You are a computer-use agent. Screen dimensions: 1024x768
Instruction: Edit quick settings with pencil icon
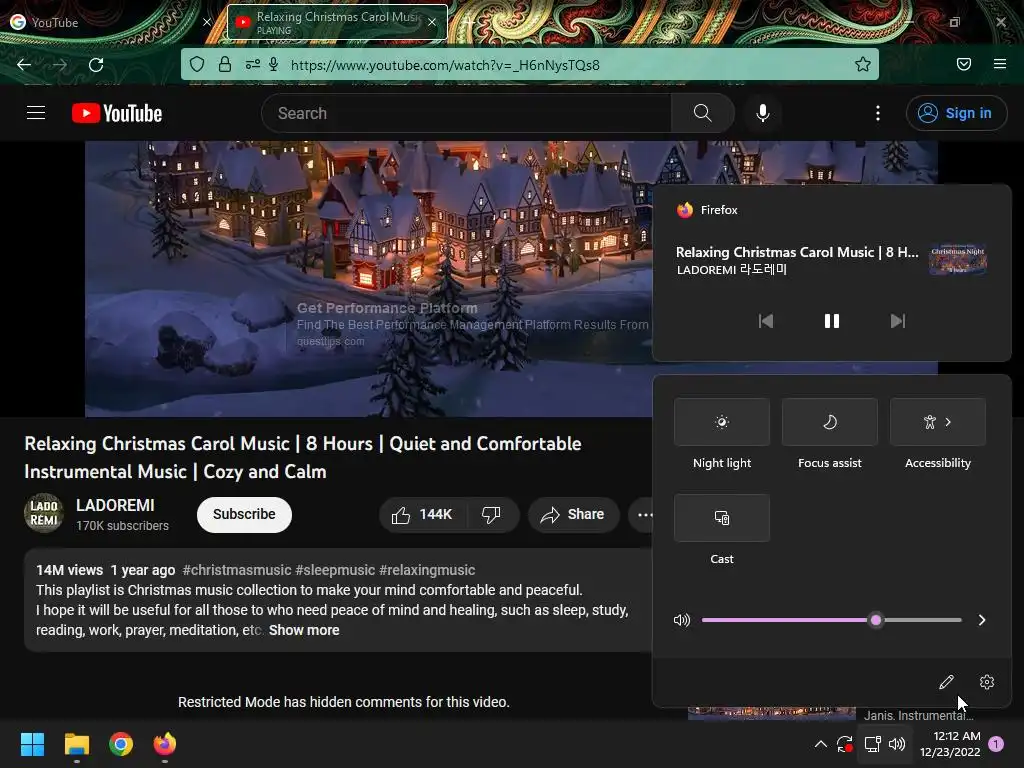click(946, 682)
